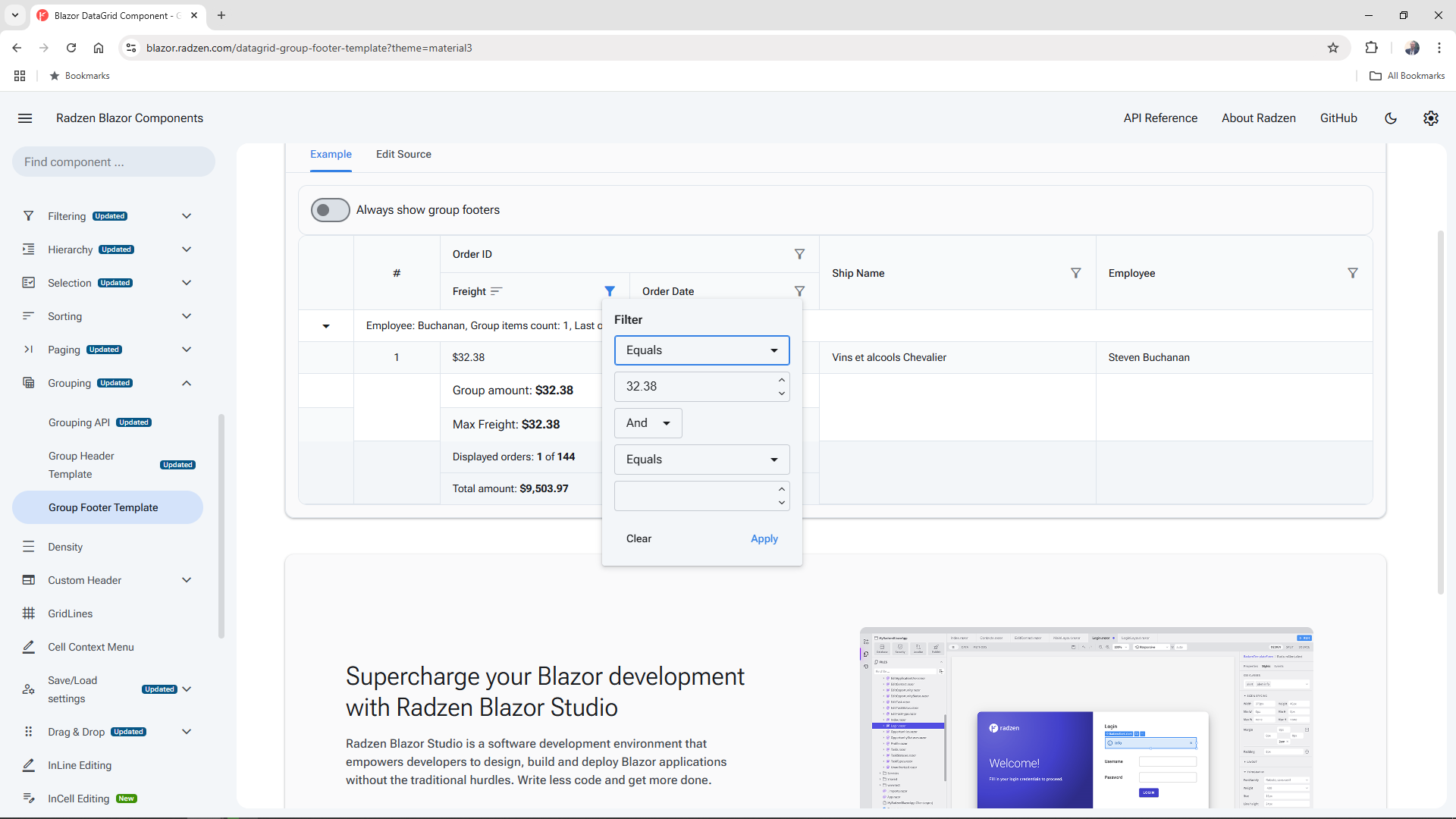Toggle dark mode with the moon icon
This screenshot has height=819, width=1456.
[1391, 118]
